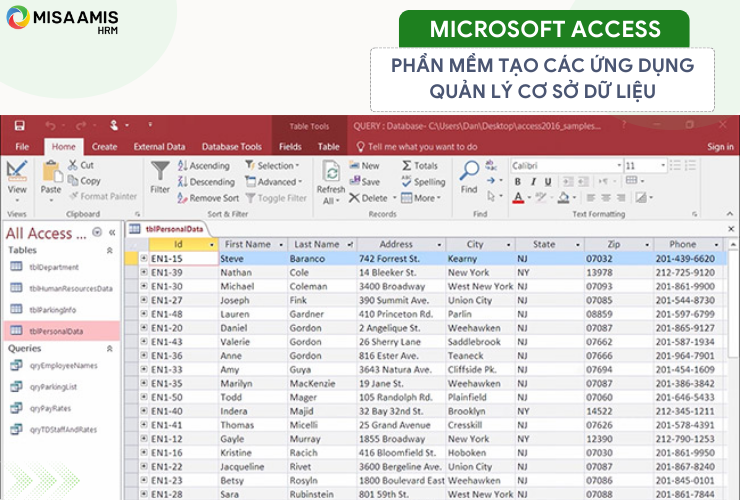
Task: Open the qryEmployeeNames query
Action: pyautogui.click(x=63, y=365)
